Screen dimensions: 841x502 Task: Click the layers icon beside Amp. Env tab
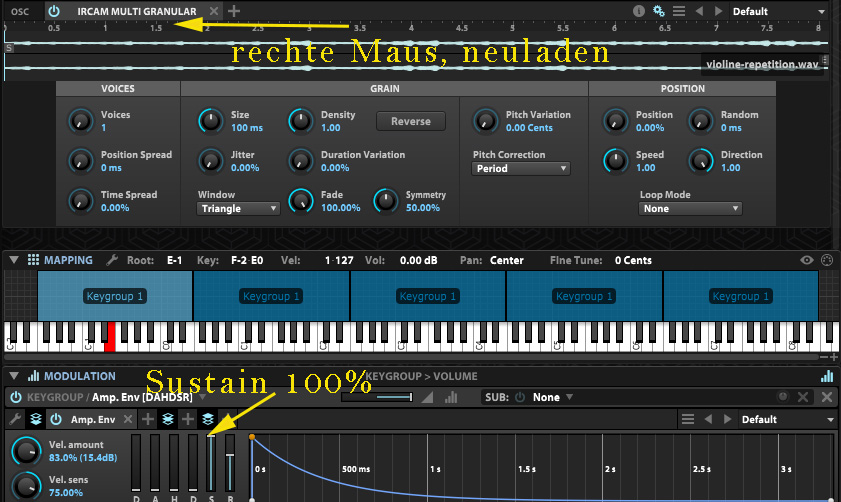pos(35,419)
